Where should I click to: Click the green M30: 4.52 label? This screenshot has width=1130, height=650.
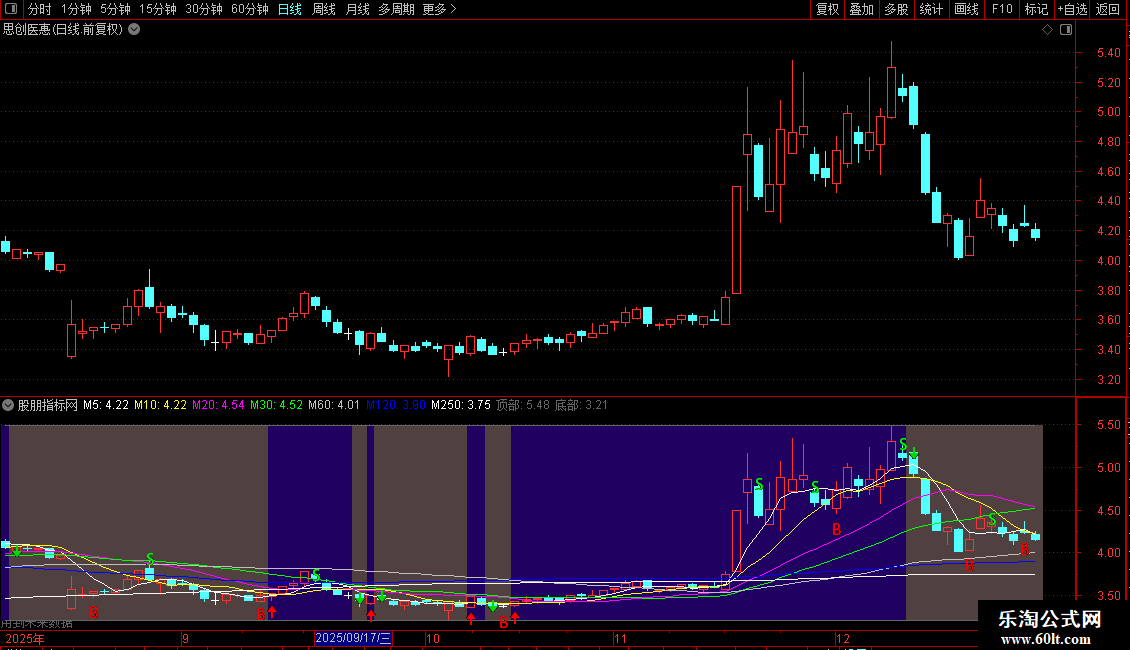pos(276,405)
